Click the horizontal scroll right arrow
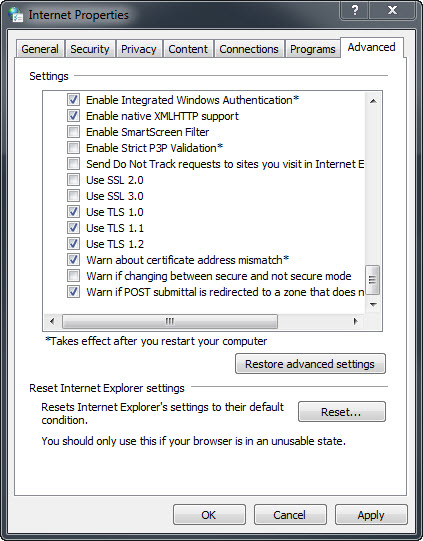The image size is (423, 541). click(x=356, y=322)
